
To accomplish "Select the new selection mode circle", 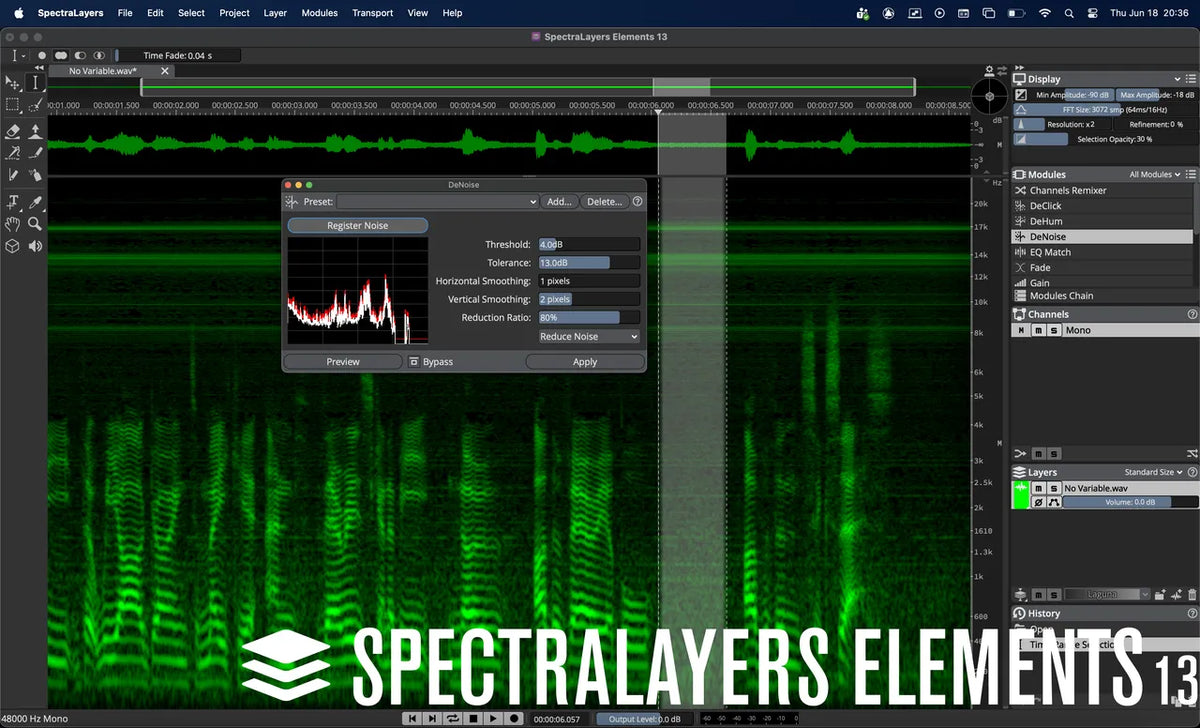I will 42,56.
